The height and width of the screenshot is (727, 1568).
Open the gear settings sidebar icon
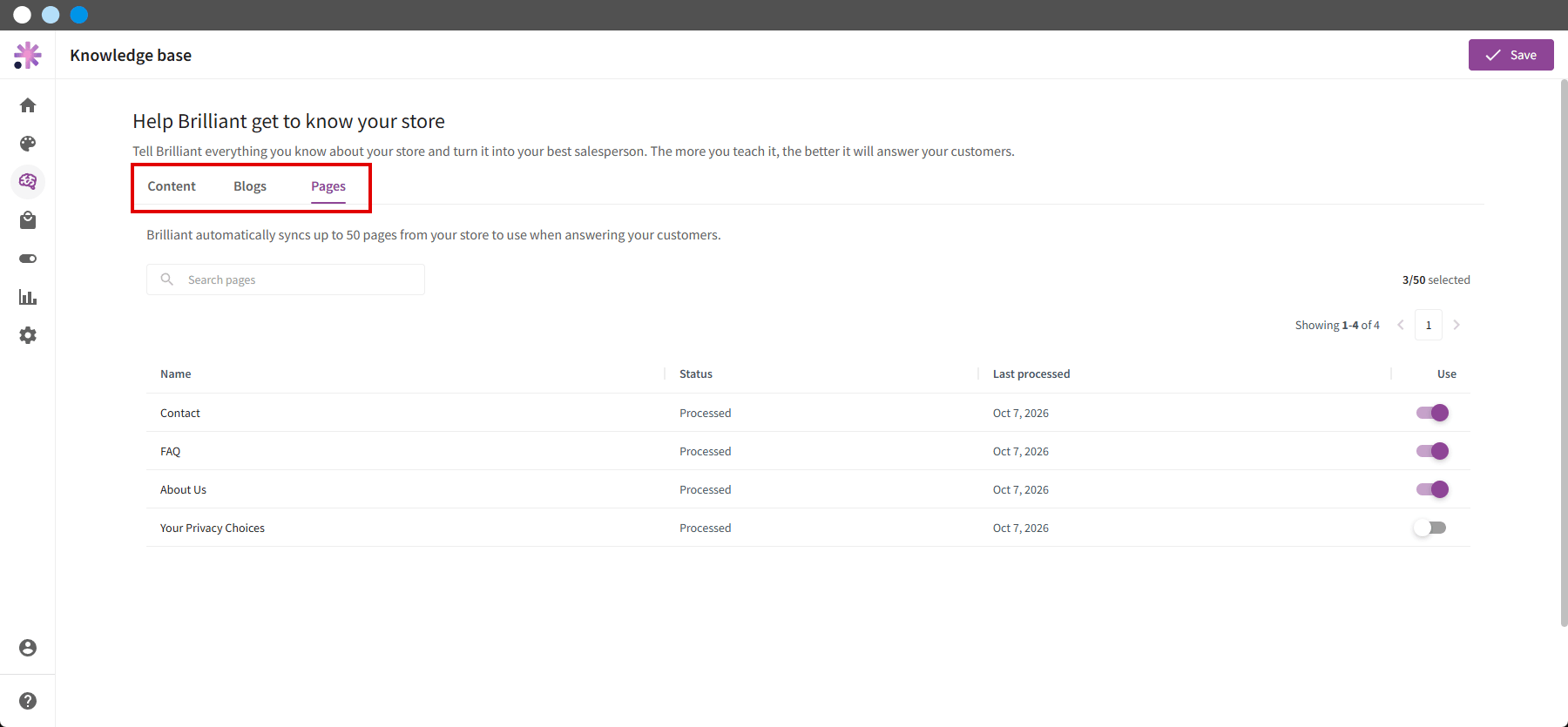(28, 335)
